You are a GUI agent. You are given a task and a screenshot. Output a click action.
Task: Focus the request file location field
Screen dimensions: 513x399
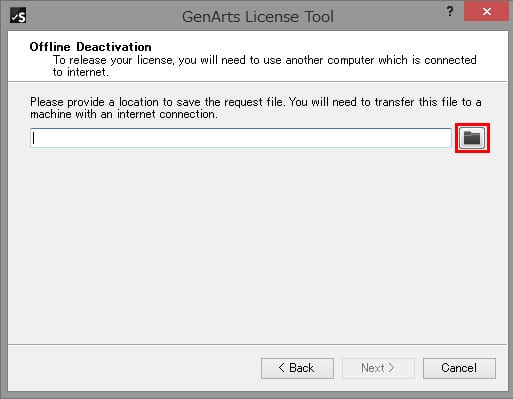pos(241,138)
